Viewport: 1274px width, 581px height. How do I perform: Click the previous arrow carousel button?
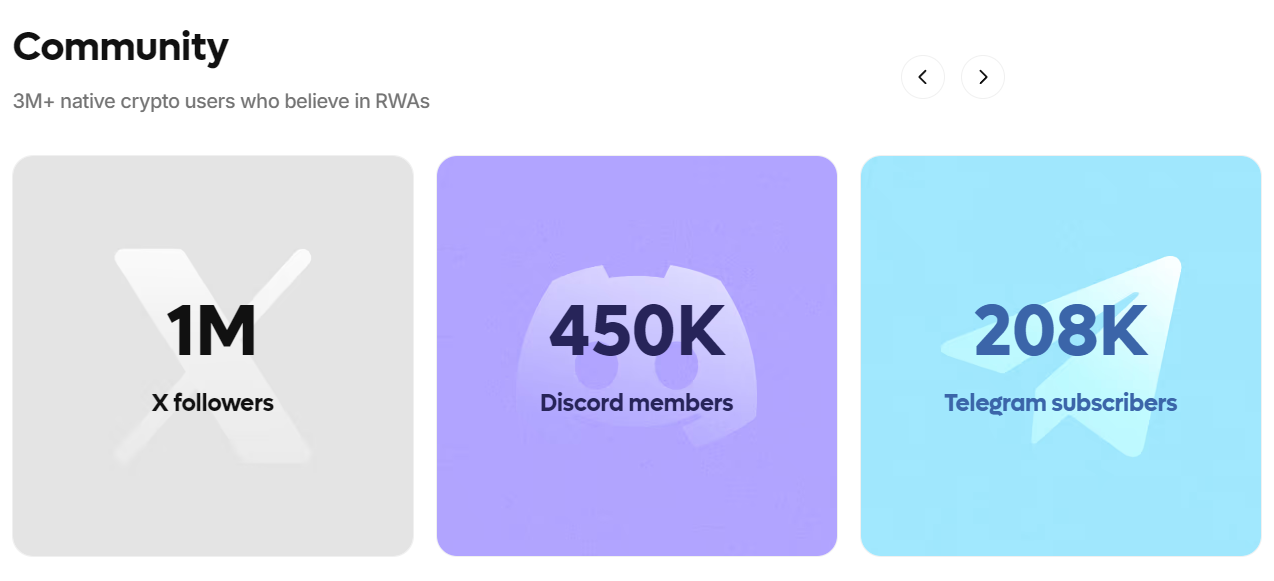pyautogui.click(x=922, y=77)
